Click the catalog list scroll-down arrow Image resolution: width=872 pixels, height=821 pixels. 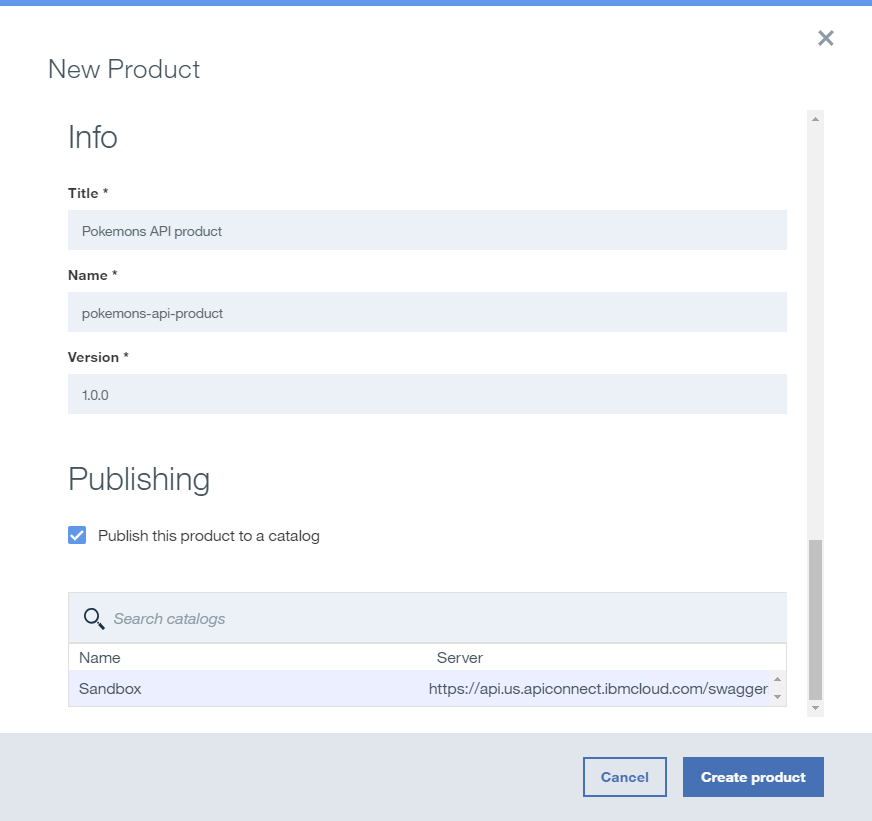[x=777, y=697]
